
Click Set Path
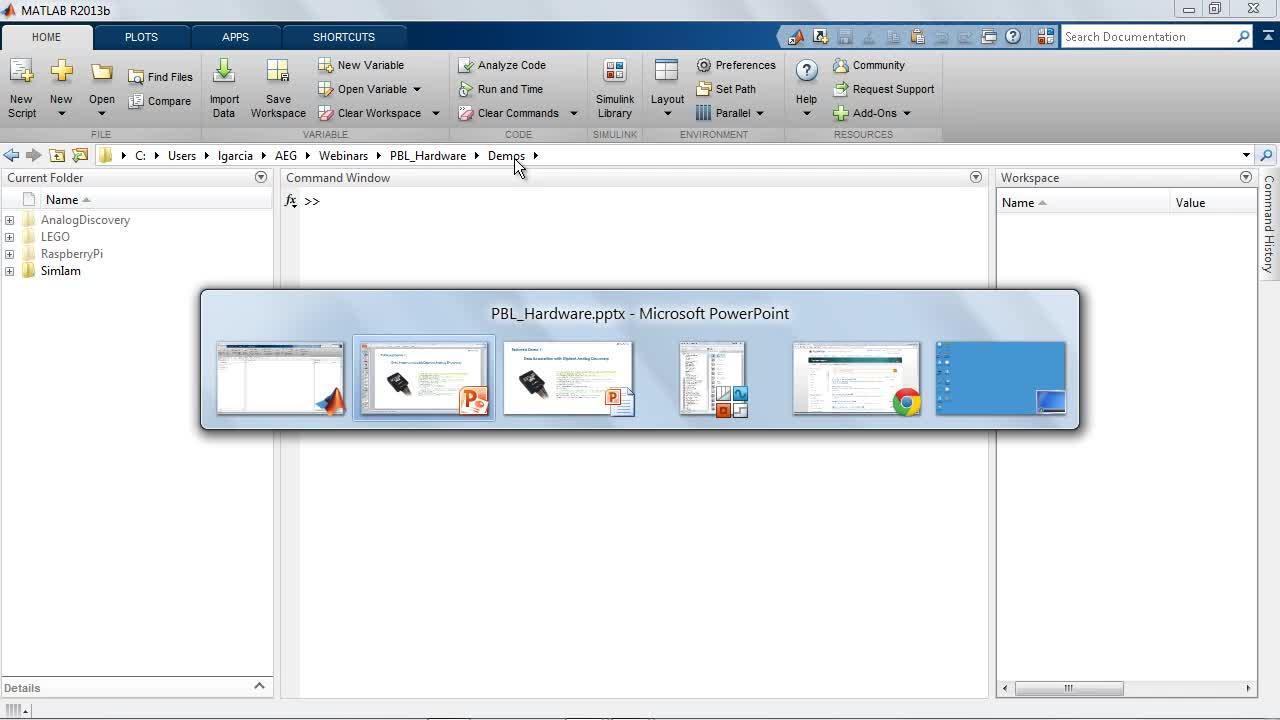coord(726,89)
